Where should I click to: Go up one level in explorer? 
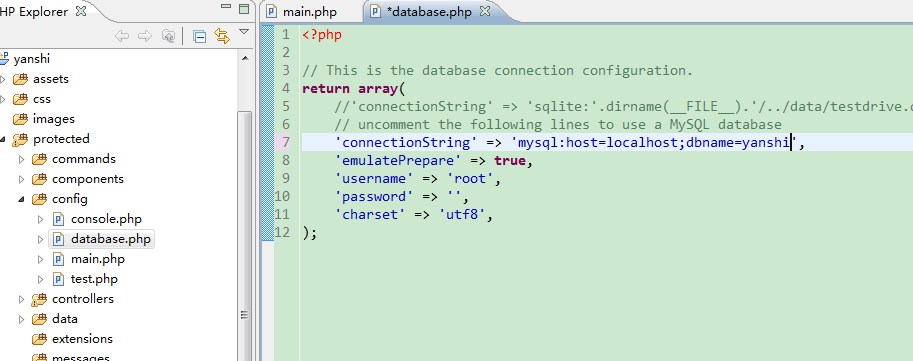pos(168,36)
